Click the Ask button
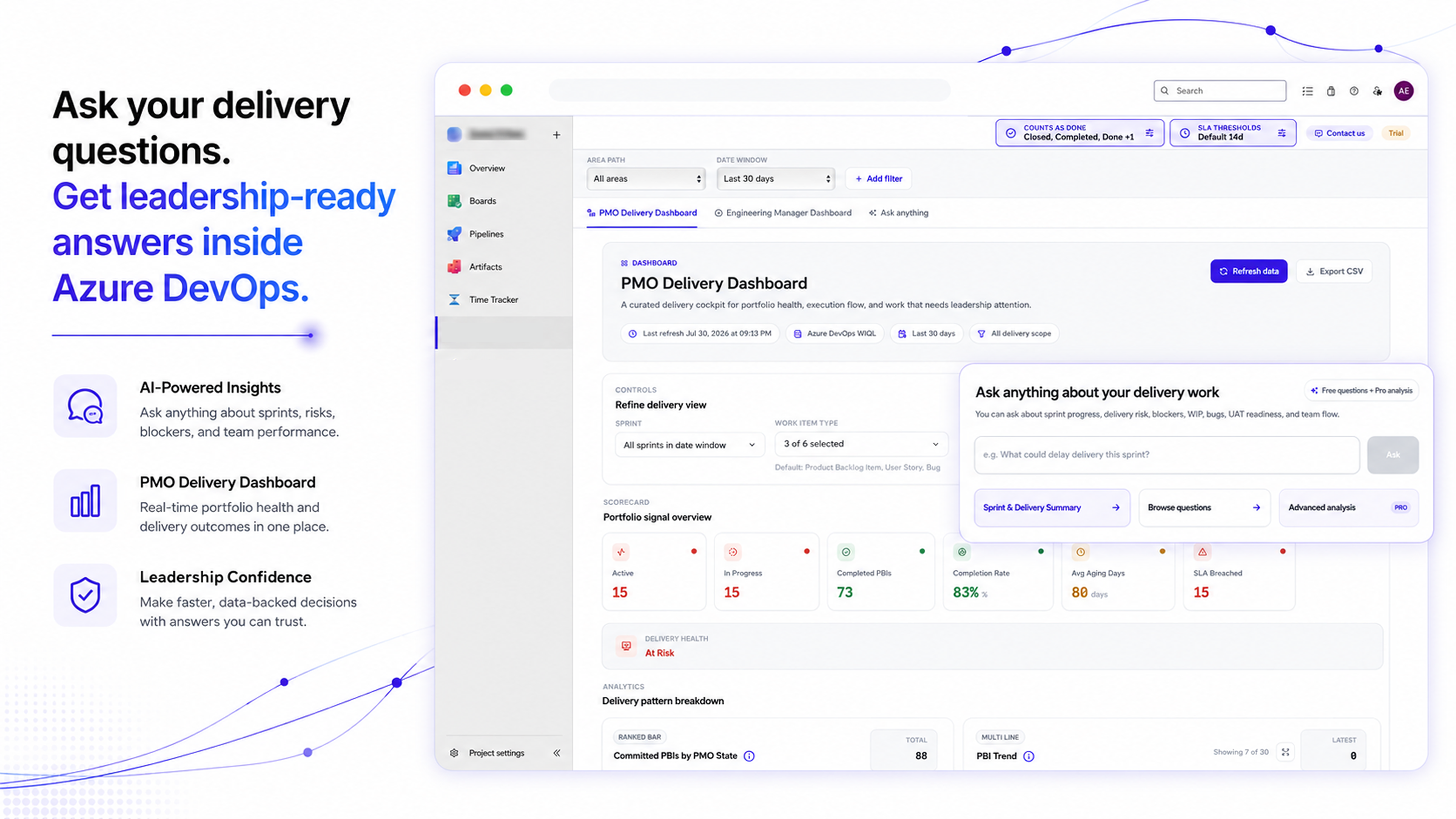 click(1393, 455)
